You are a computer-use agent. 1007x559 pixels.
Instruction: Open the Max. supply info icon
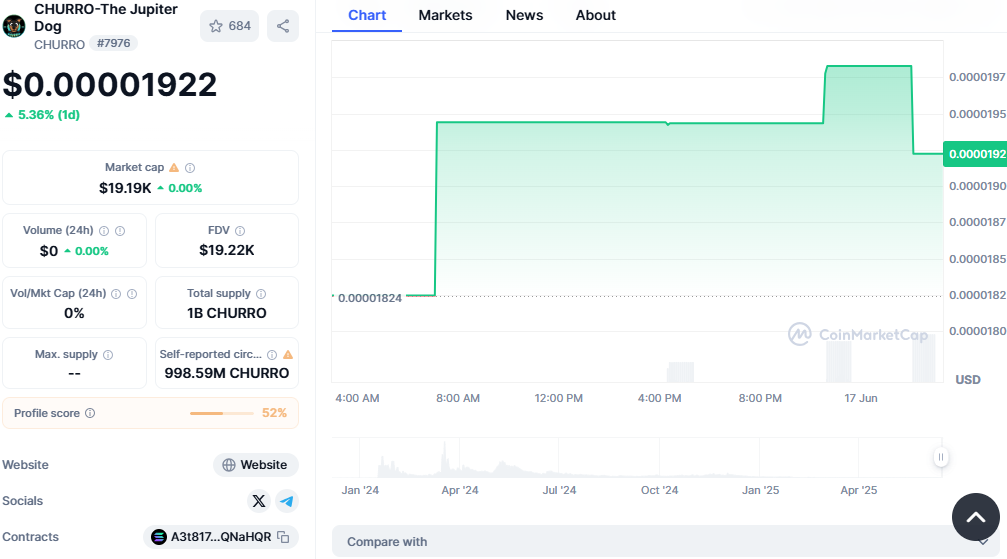(x=109, y=355)
